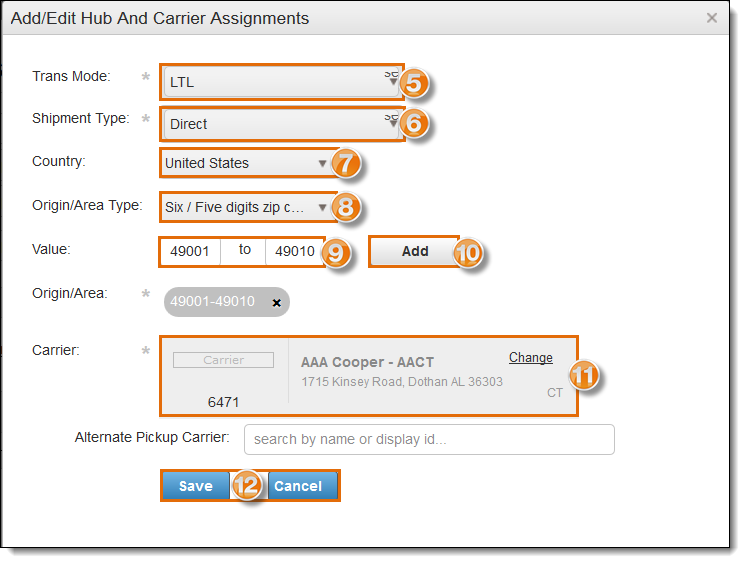Click the orange callout badge numbered 9
The image size is (745, 563).
tap(337, 253)
